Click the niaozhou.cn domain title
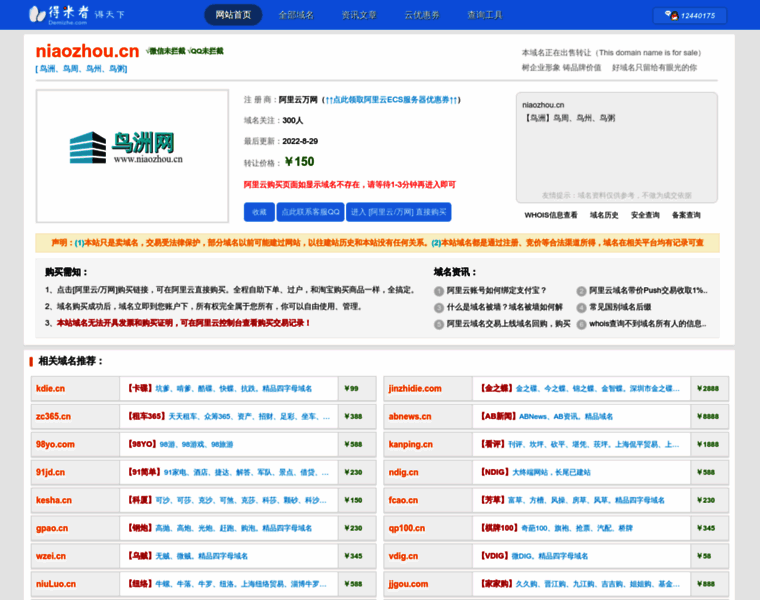 87,51
